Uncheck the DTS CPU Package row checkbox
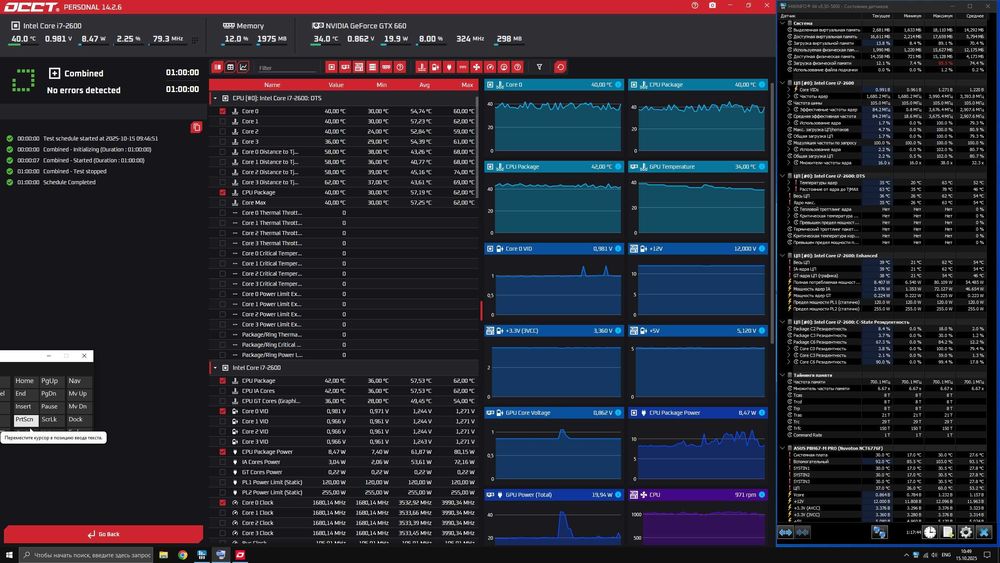Image resolution: width=1000 pixels, height=563 pixels. click(223, 192)
